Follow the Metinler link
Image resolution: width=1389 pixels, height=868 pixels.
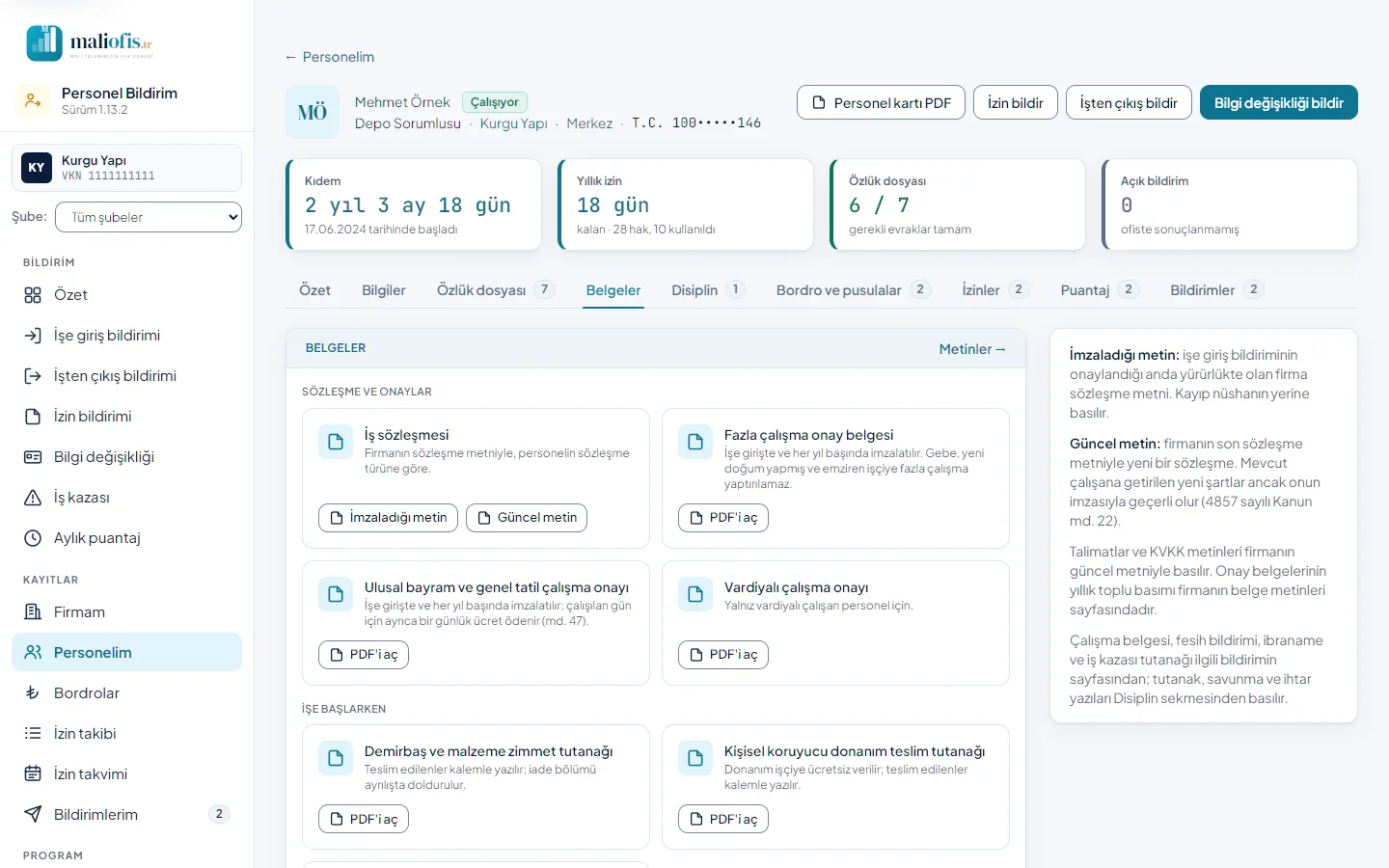972,349
